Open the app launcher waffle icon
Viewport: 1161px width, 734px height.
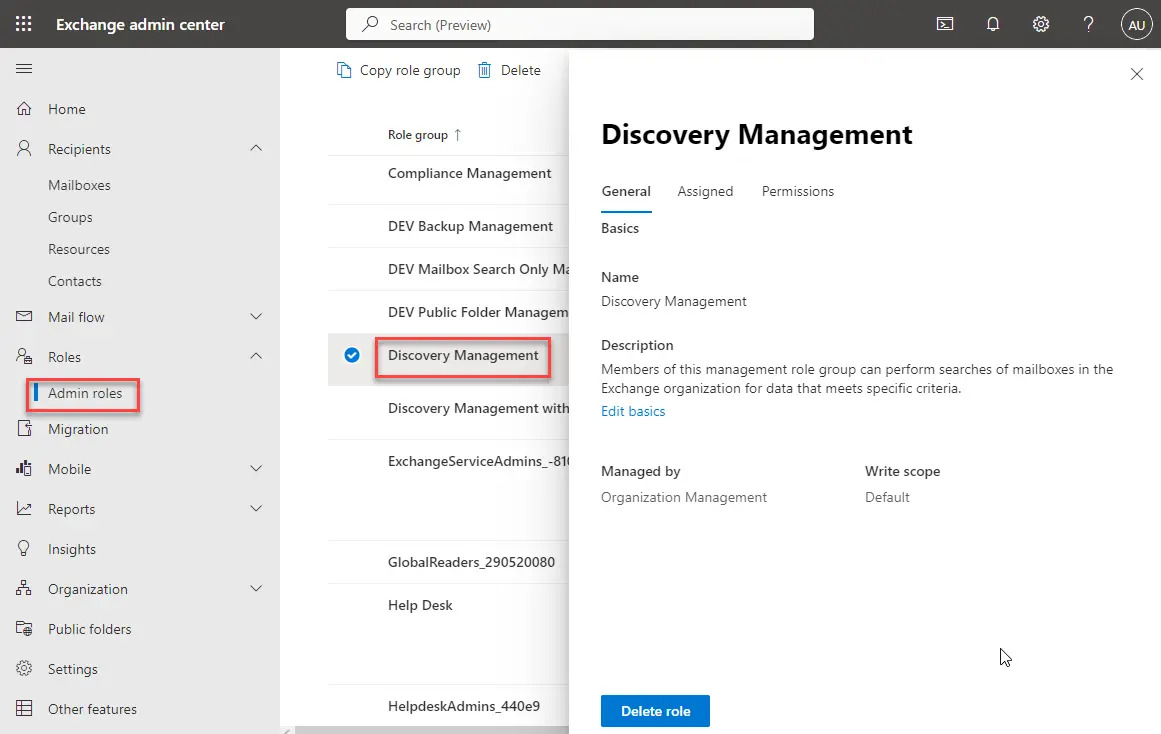[24, 23]
